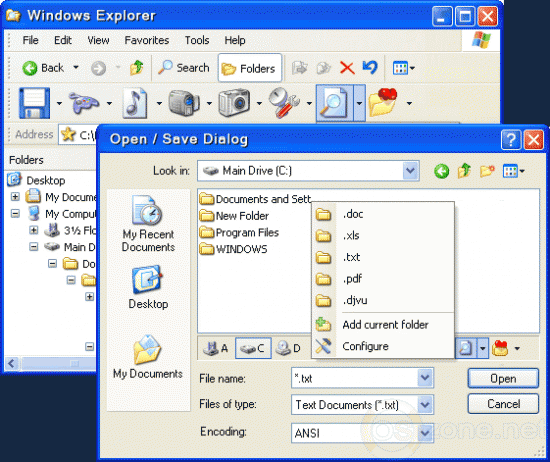Open the Help menu
Screen dimensions: 550x462
[235, 40]
